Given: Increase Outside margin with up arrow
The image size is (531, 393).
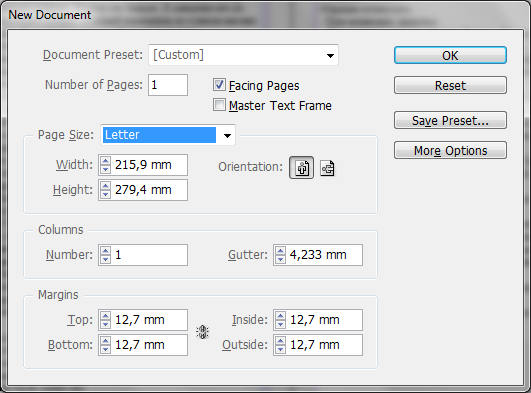Looking at the screenshot, I should 280,341.
